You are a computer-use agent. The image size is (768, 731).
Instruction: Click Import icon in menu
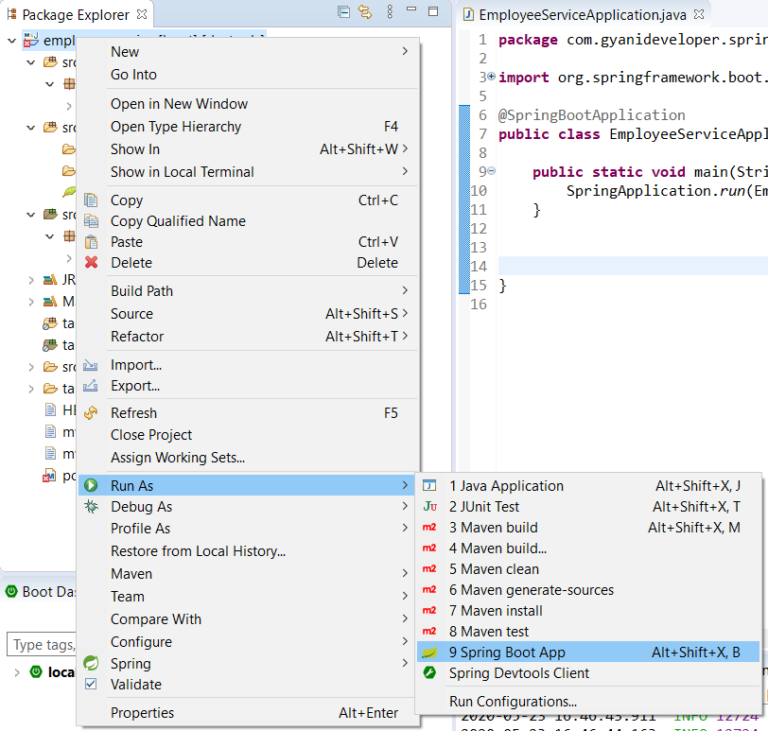click(x=90, y=365)
